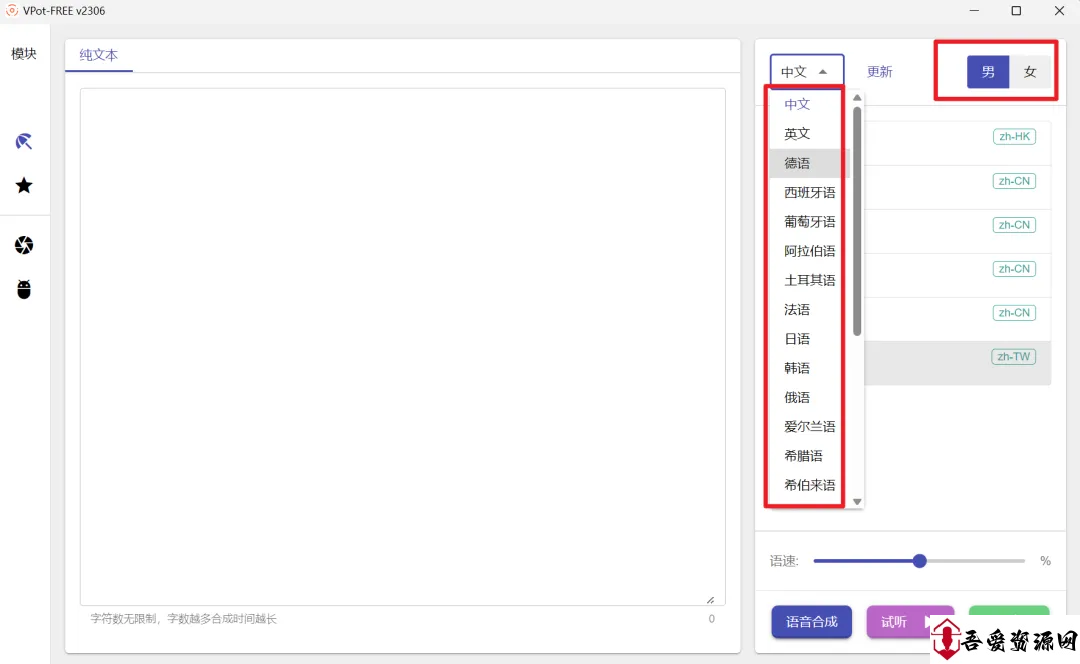Collapse the 中文 language dropdown
This screenshot has width=1080, height=664.
(x=807, y=71)
